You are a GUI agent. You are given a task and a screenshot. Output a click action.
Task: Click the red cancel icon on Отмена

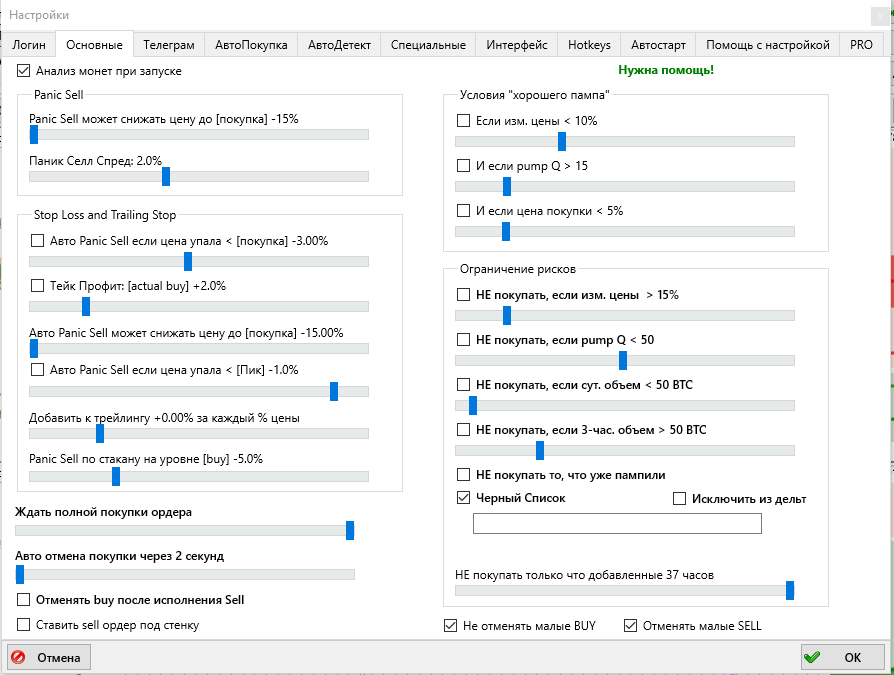pos(20,658)
